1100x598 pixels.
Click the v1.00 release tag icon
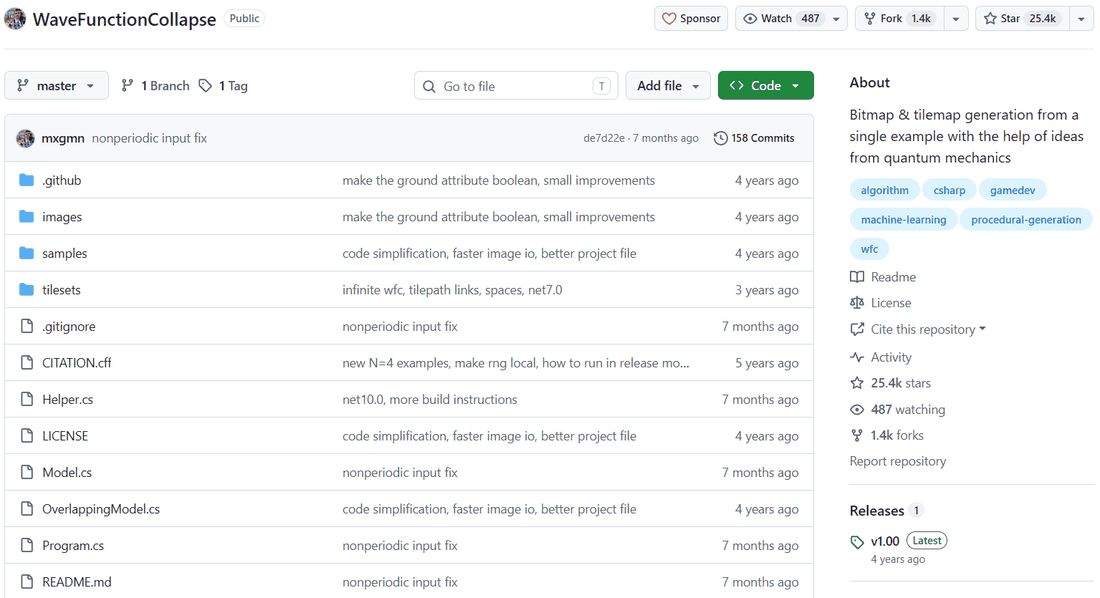857,542
